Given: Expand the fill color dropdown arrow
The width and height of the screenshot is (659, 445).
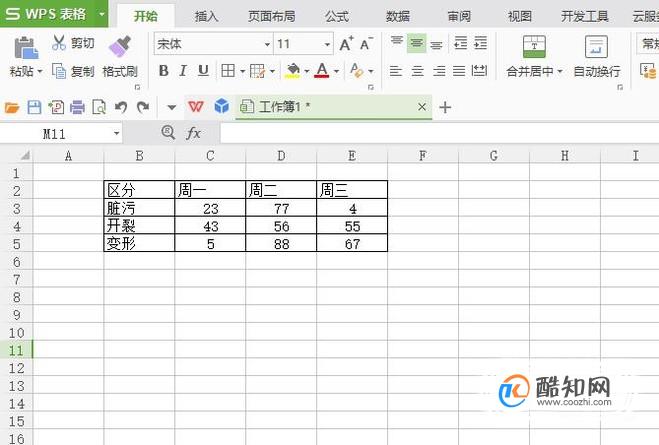Looking at the screenshot, I should pos(306,71).
